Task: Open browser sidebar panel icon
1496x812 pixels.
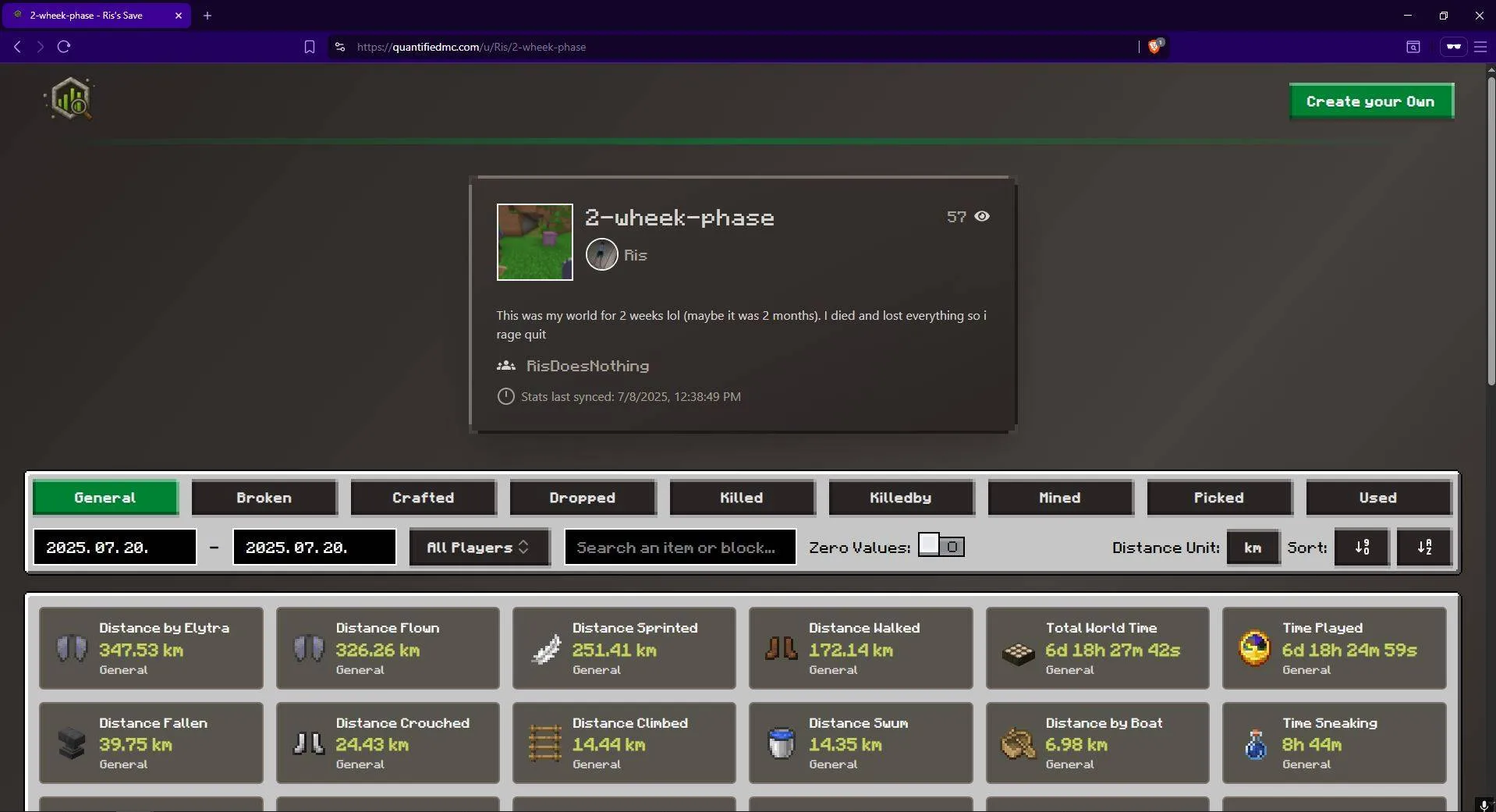Action: (1413, 47)
